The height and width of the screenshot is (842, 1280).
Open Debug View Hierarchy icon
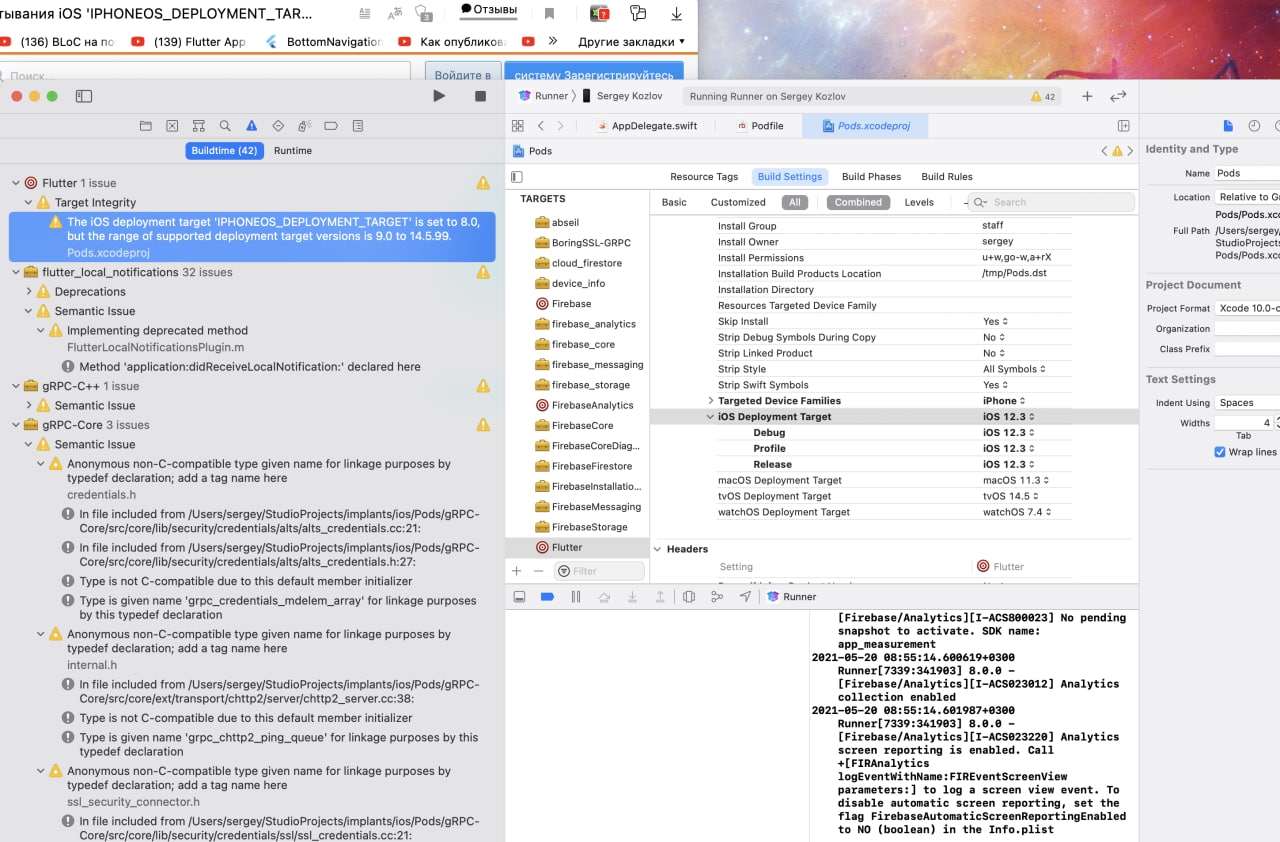tap(689, 597)
